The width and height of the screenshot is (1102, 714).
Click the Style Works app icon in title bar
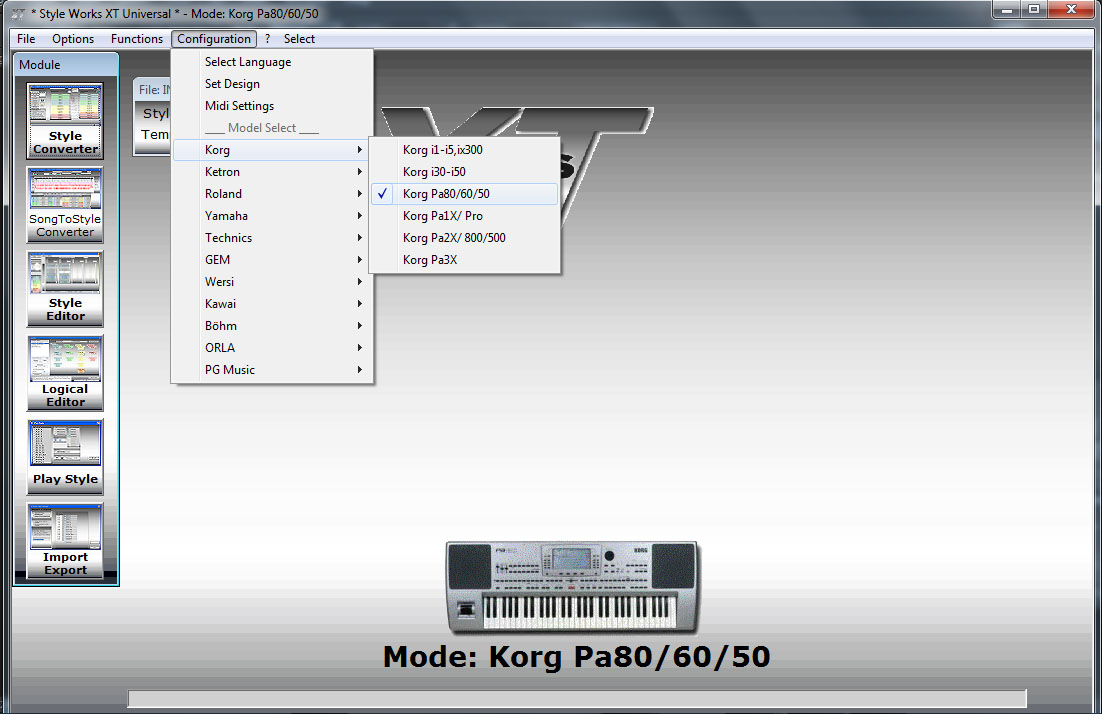18,13
